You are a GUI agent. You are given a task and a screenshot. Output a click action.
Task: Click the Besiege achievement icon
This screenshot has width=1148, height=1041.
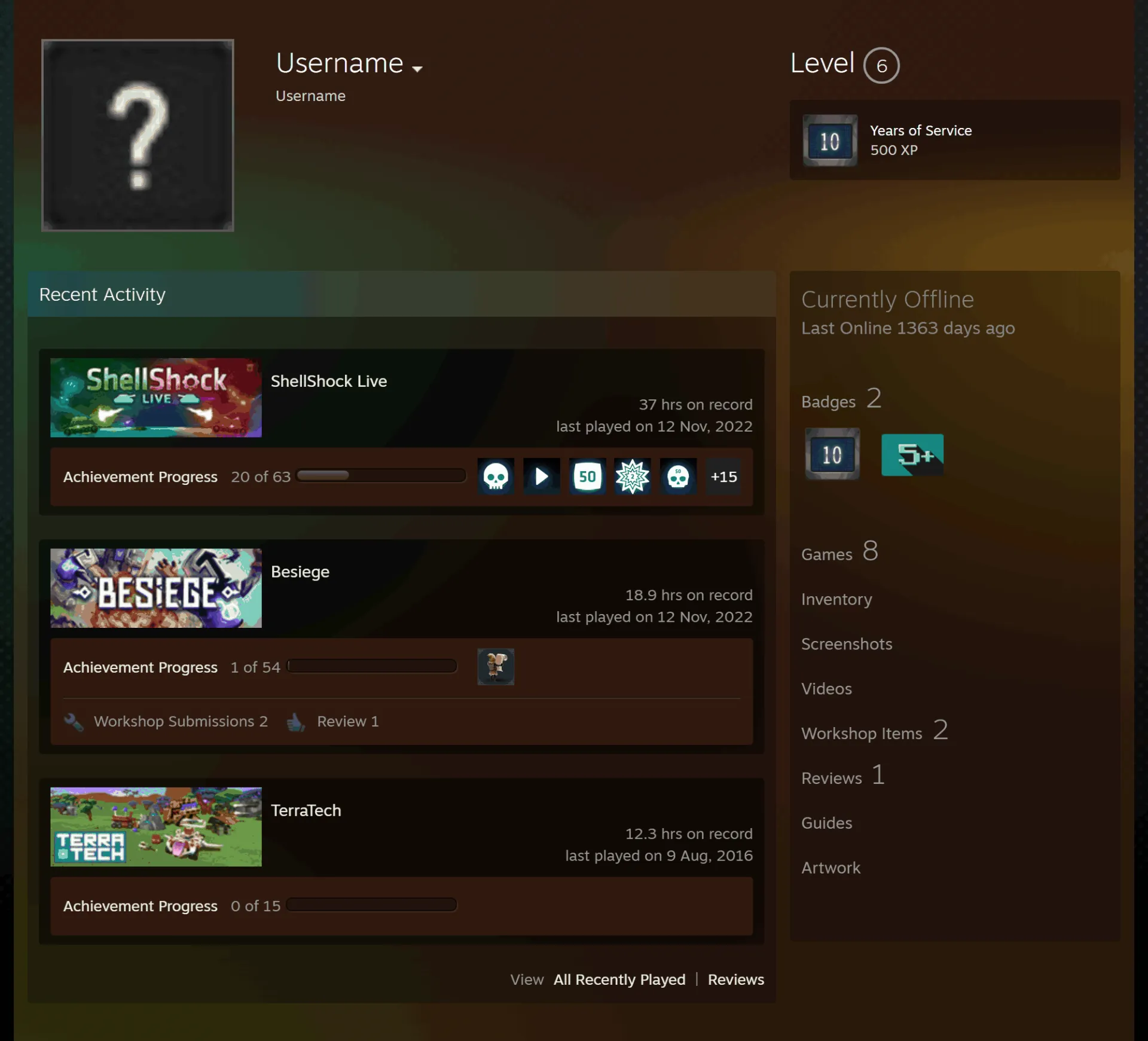tap(496, 667)
